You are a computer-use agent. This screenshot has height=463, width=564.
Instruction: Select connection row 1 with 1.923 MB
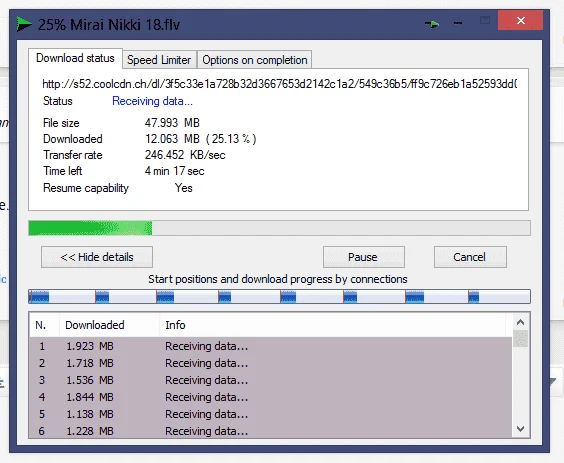(270, 346)
